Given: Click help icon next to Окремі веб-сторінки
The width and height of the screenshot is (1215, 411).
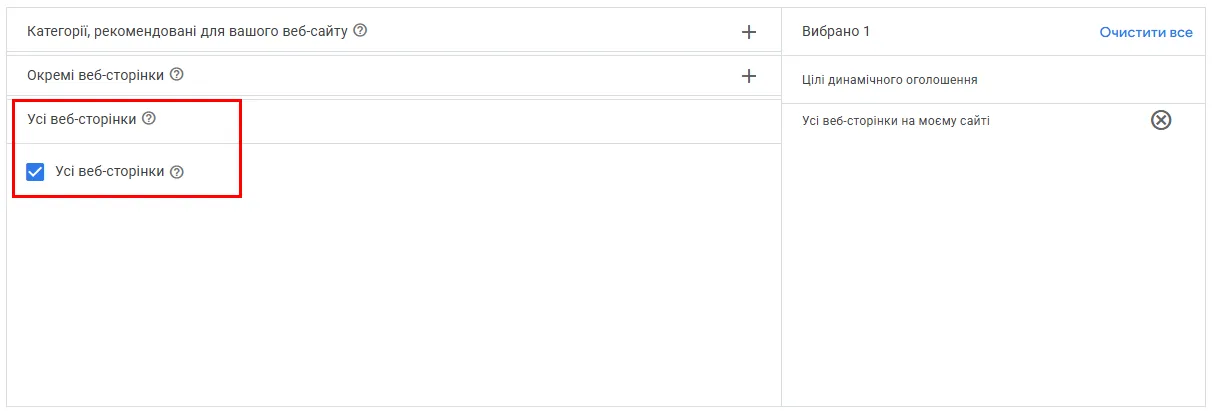Looking at the screenshot, I should 177,75.
